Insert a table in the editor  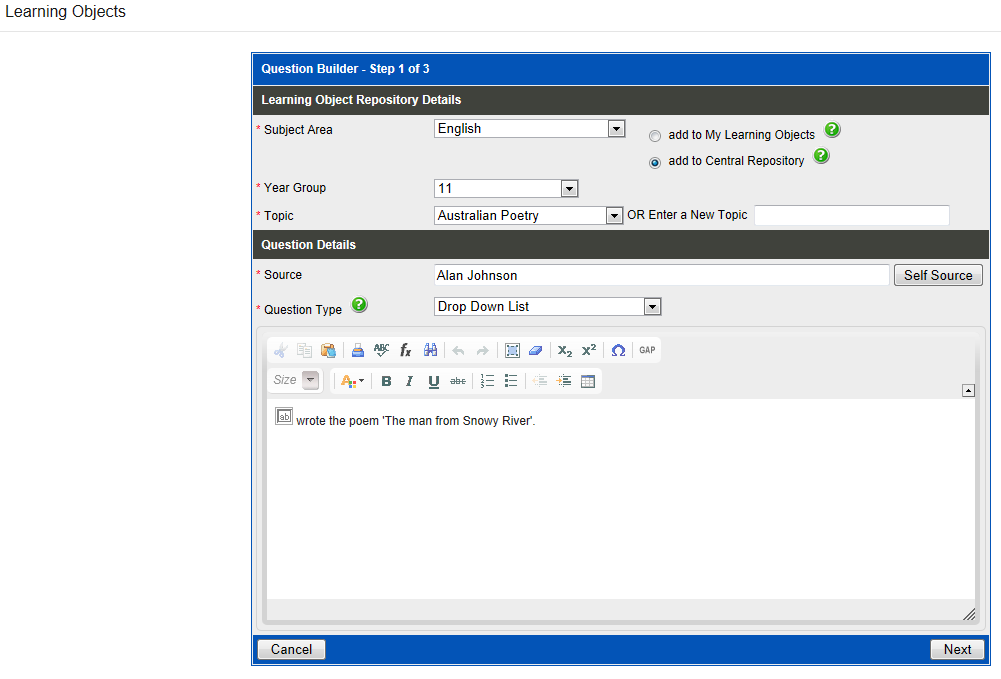(588, 381)
